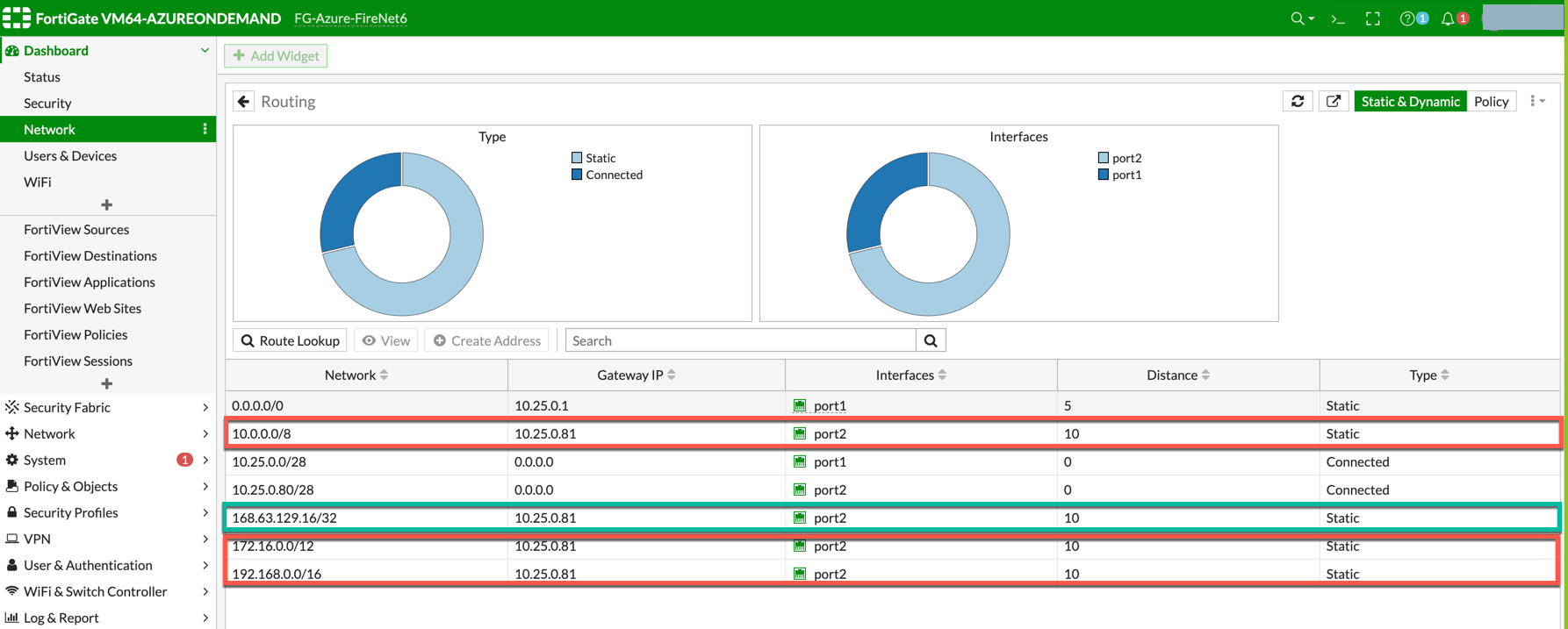Click the search magnifier button next to Search
The image size is (1568, 629).
pos(931,340)
